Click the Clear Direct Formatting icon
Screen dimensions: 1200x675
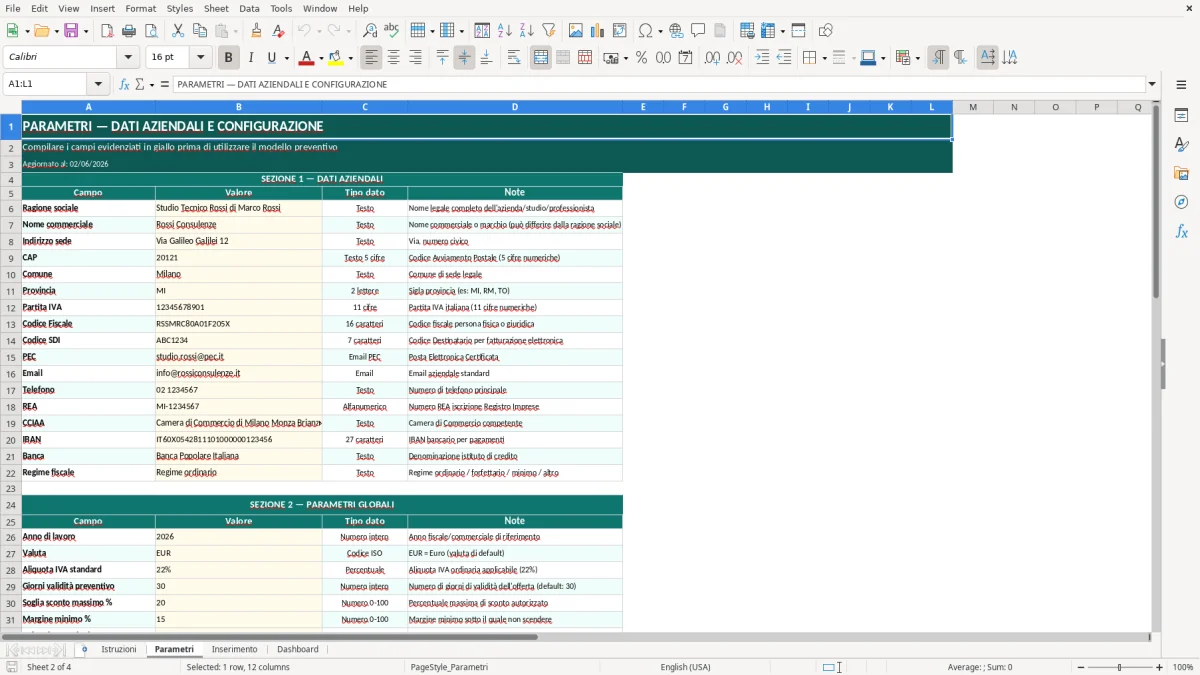click(279, 31)
